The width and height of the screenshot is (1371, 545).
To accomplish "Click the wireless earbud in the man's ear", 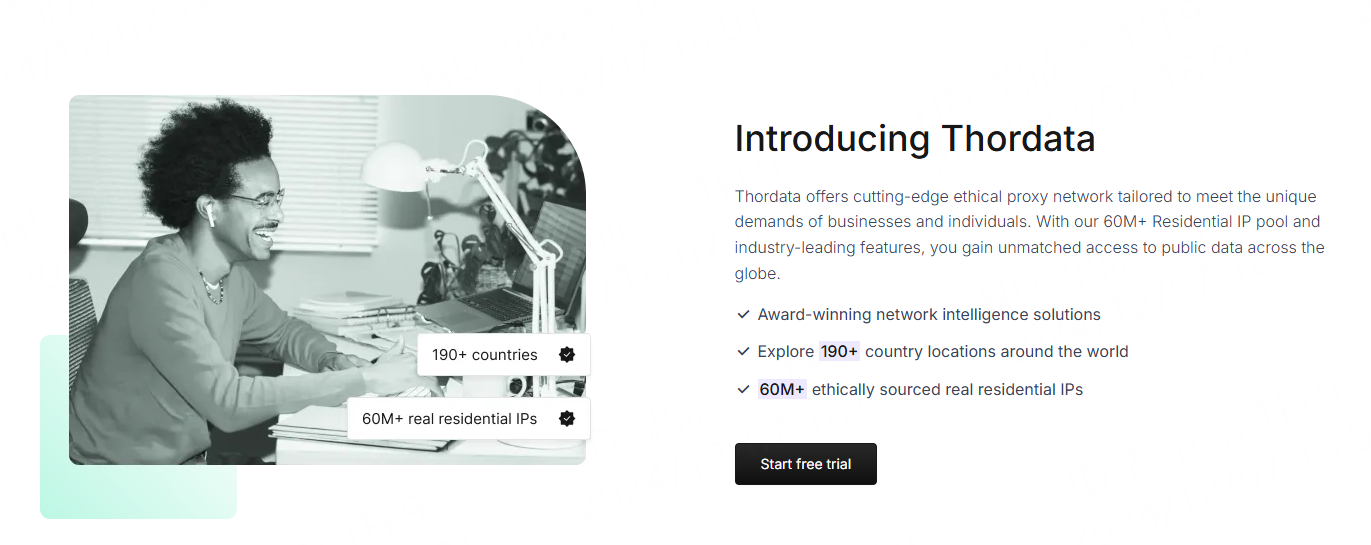I will tap(212, 216).
